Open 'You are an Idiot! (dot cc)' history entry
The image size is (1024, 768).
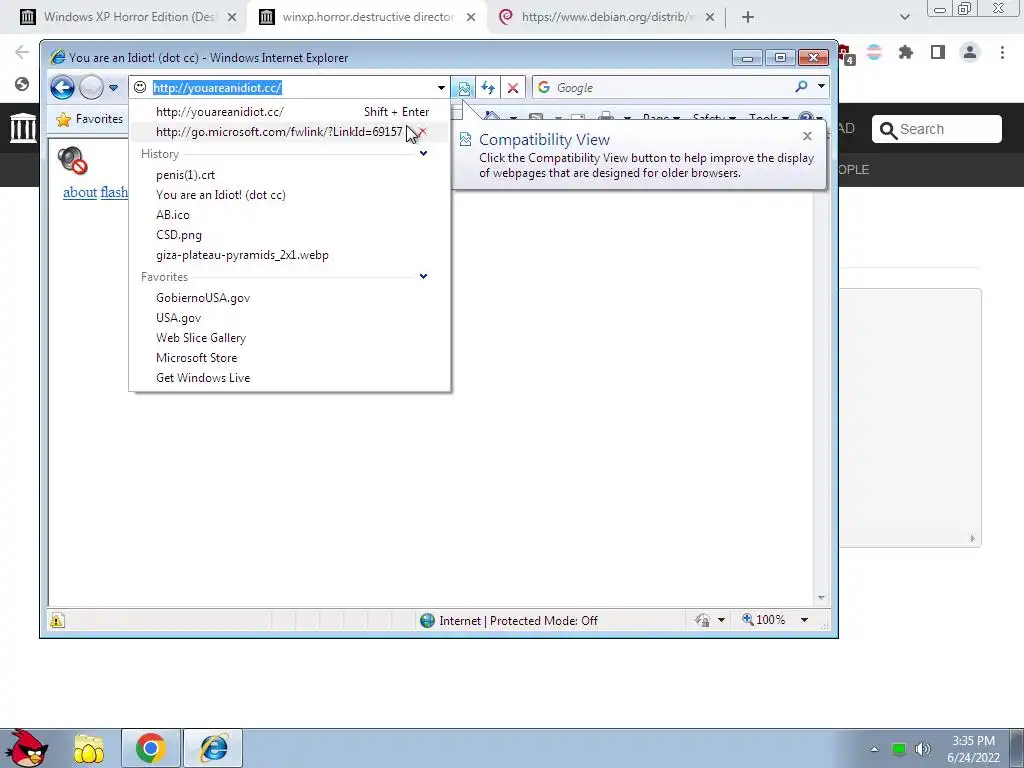221,195
